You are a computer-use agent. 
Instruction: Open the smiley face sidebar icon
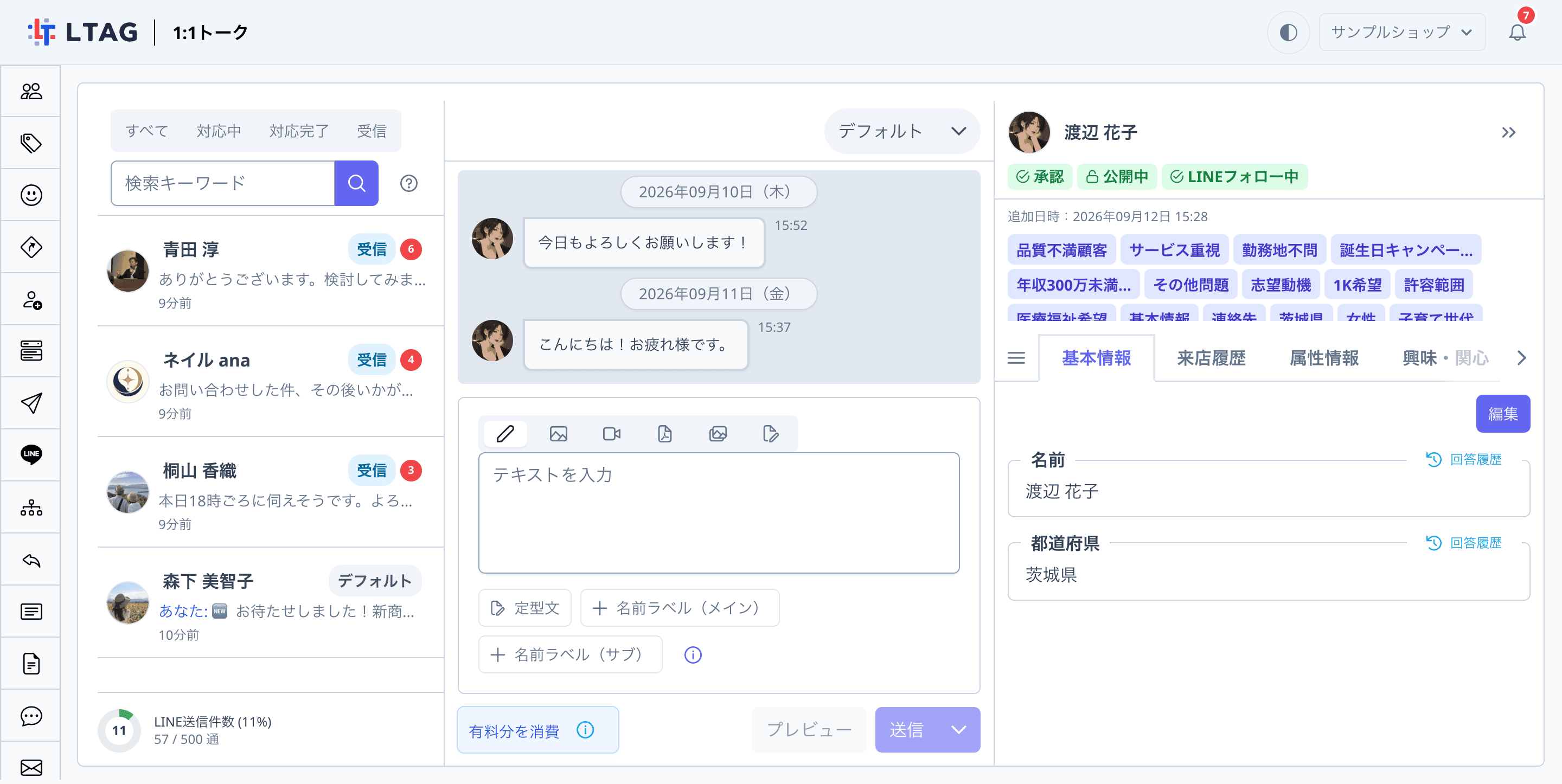click(x=31, y=195)
